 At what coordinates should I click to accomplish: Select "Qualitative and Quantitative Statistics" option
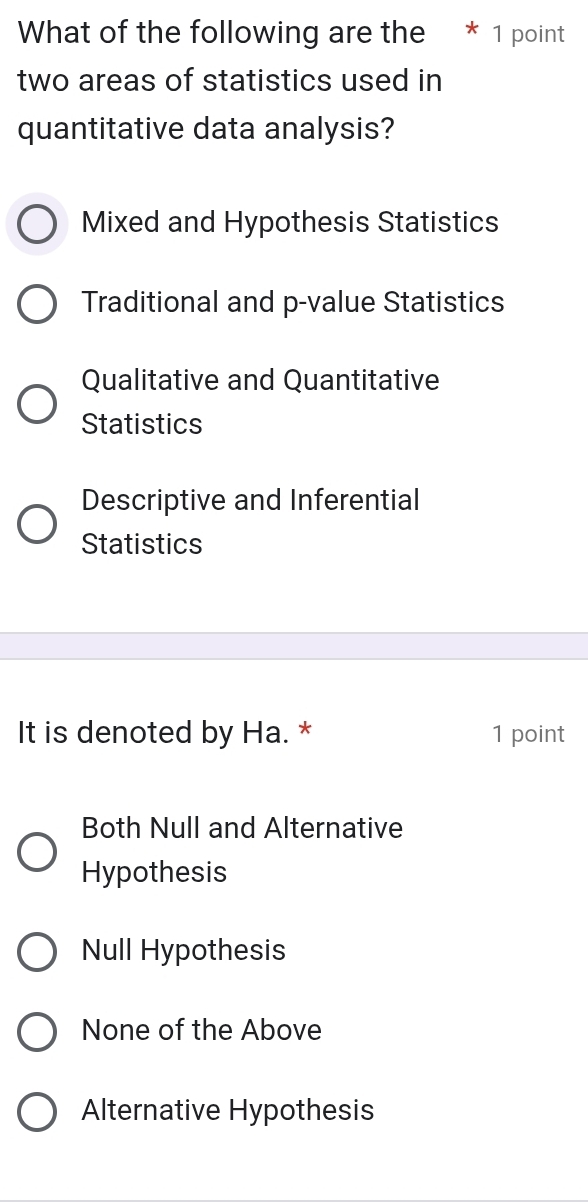click(37, 403)
